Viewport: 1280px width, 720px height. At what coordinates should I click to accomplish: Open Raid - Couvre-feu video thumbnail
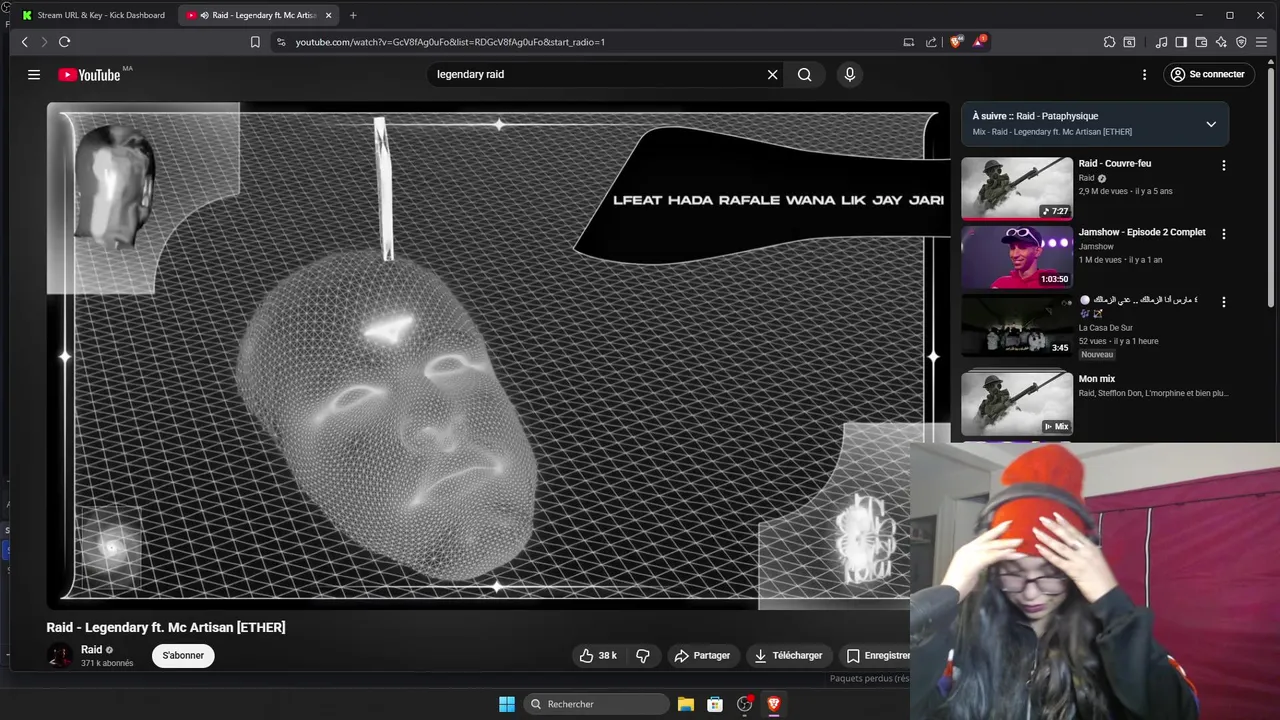(1017, 188)
